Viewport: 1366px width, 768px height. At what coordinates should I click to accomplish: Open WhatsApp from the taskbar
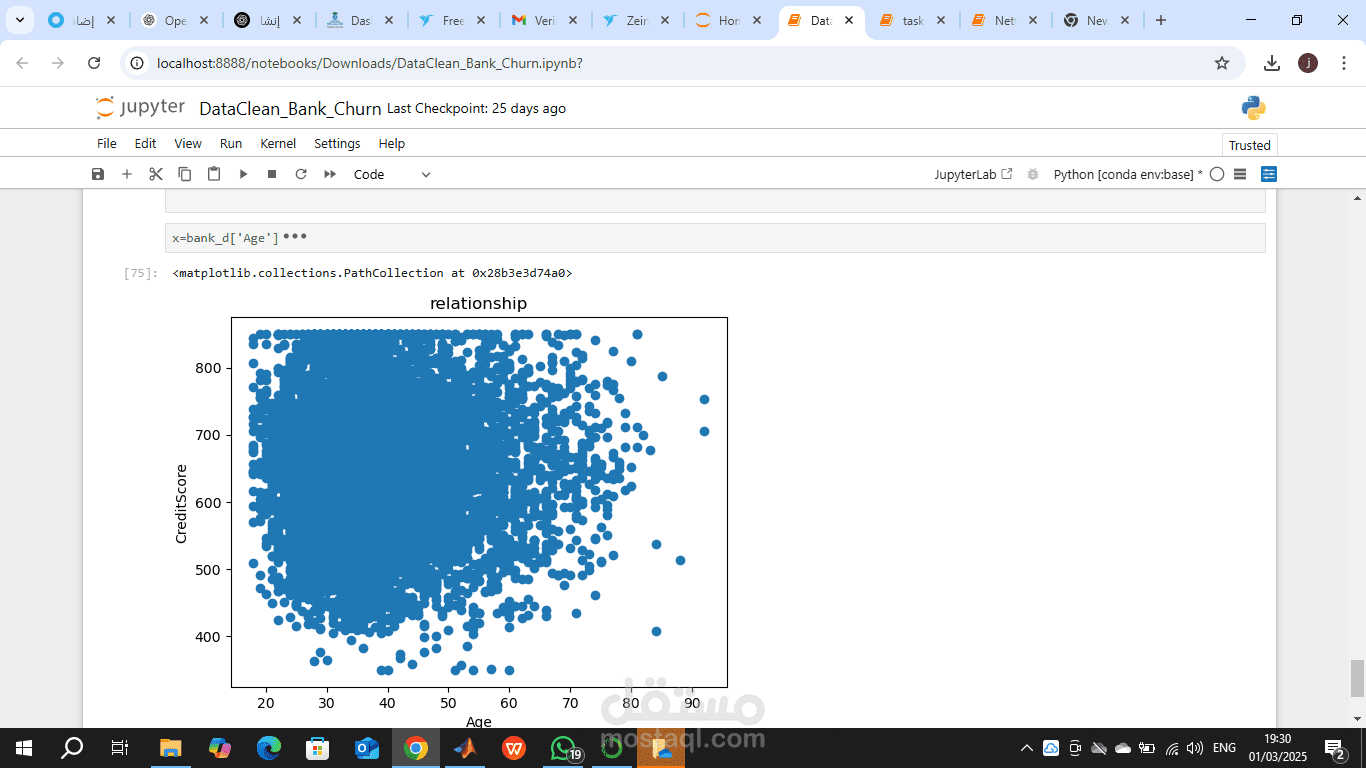(563, 748)
